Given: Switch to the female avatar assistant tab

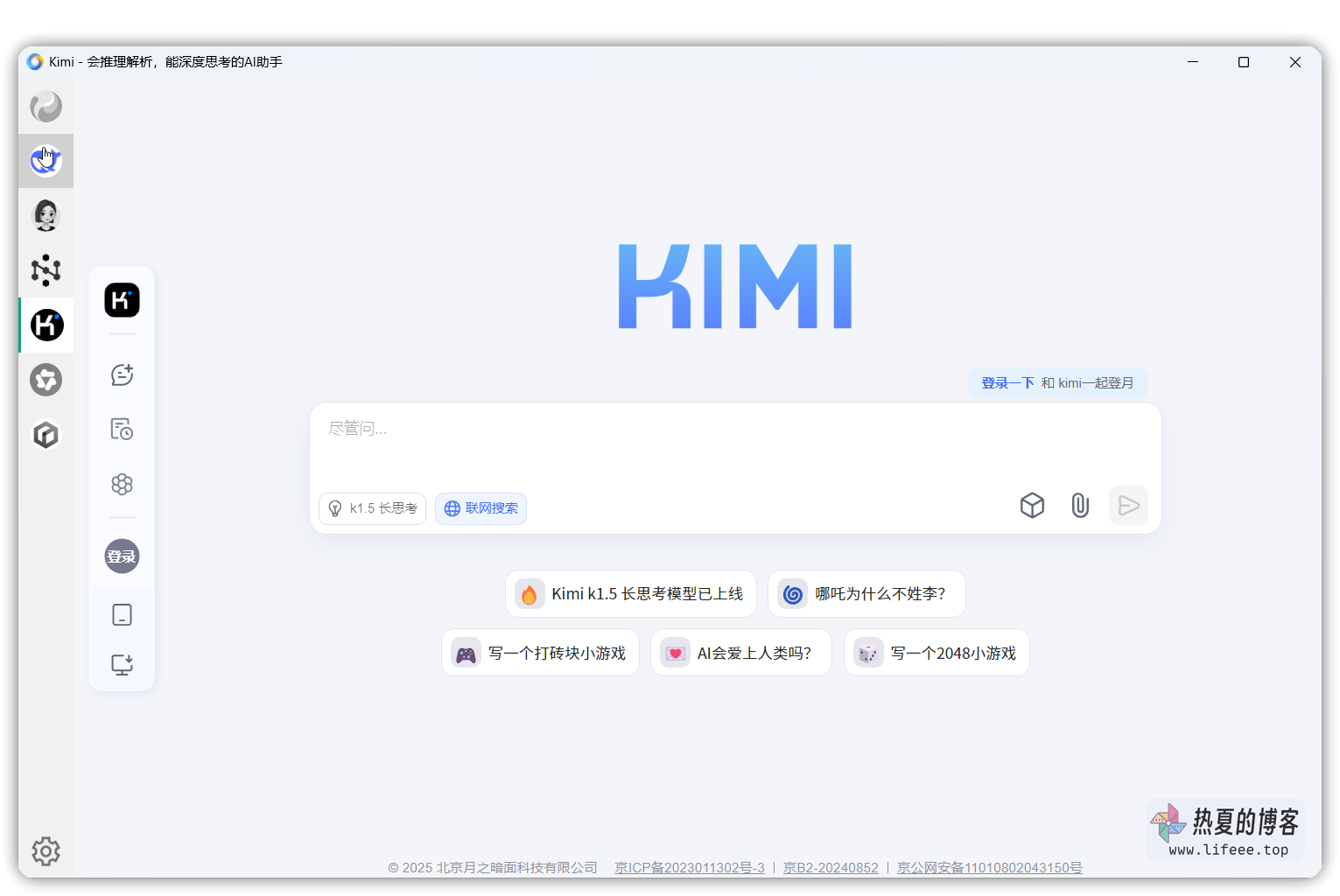Looking at the screenshot, I should coord(46,215).
